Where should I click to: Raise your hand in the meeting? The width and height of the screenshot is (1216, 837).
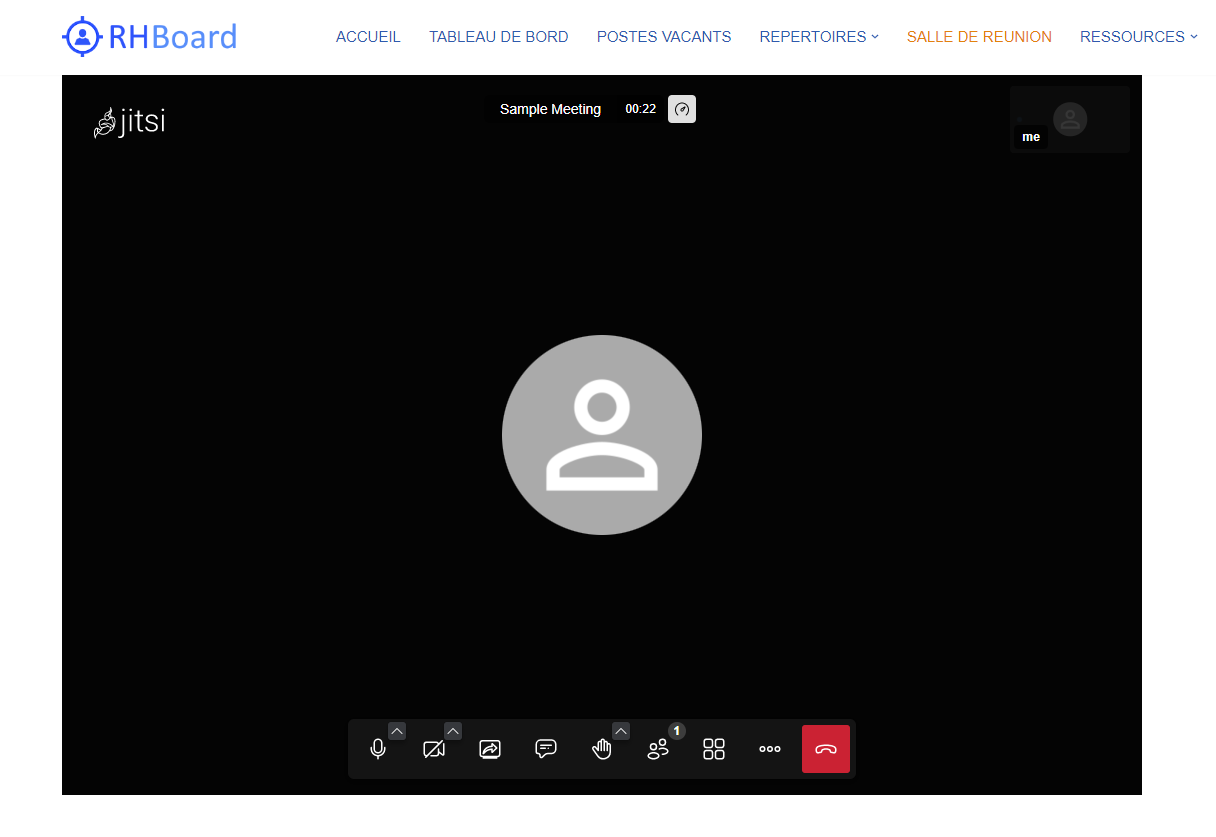point(601,749)
